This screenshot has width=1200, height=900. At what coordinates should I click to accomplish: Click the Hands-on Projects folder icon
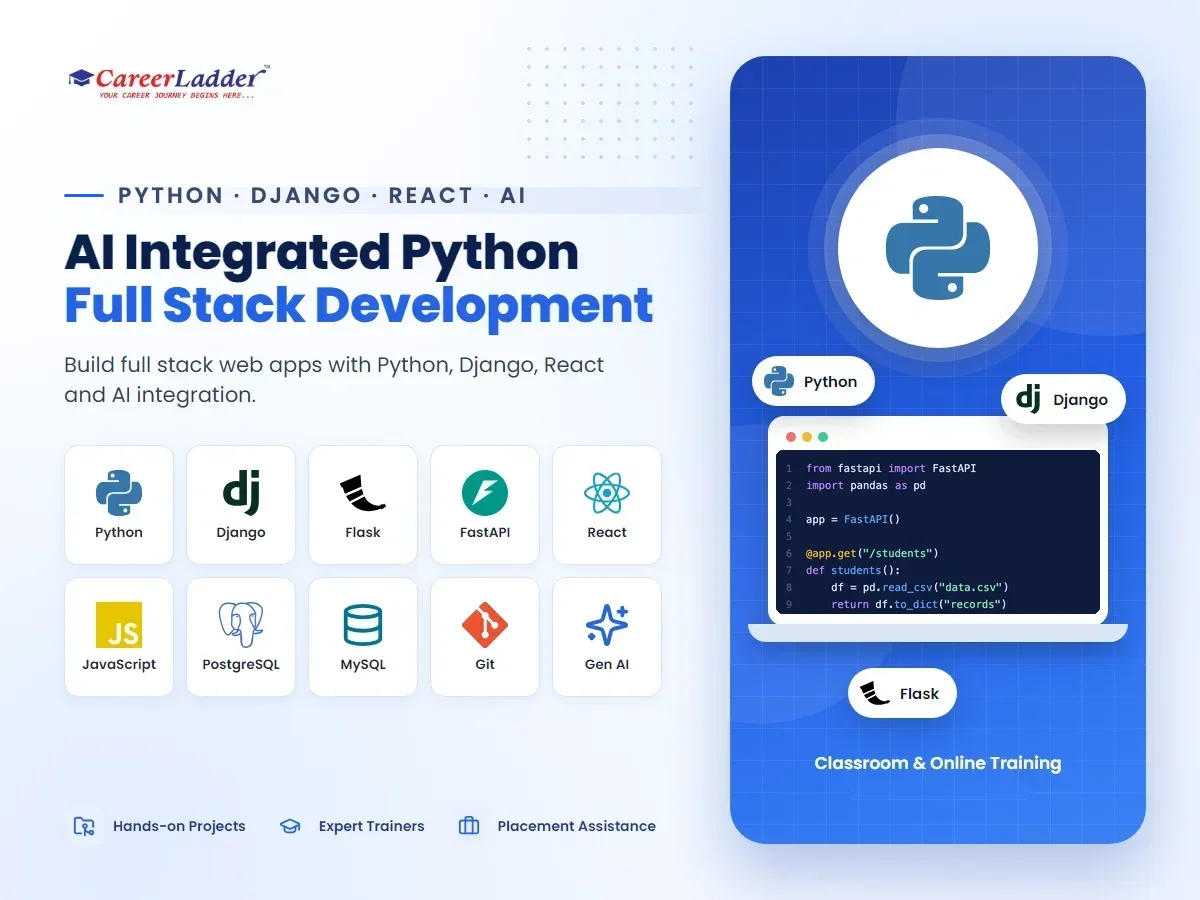click(x=84, y=826)
